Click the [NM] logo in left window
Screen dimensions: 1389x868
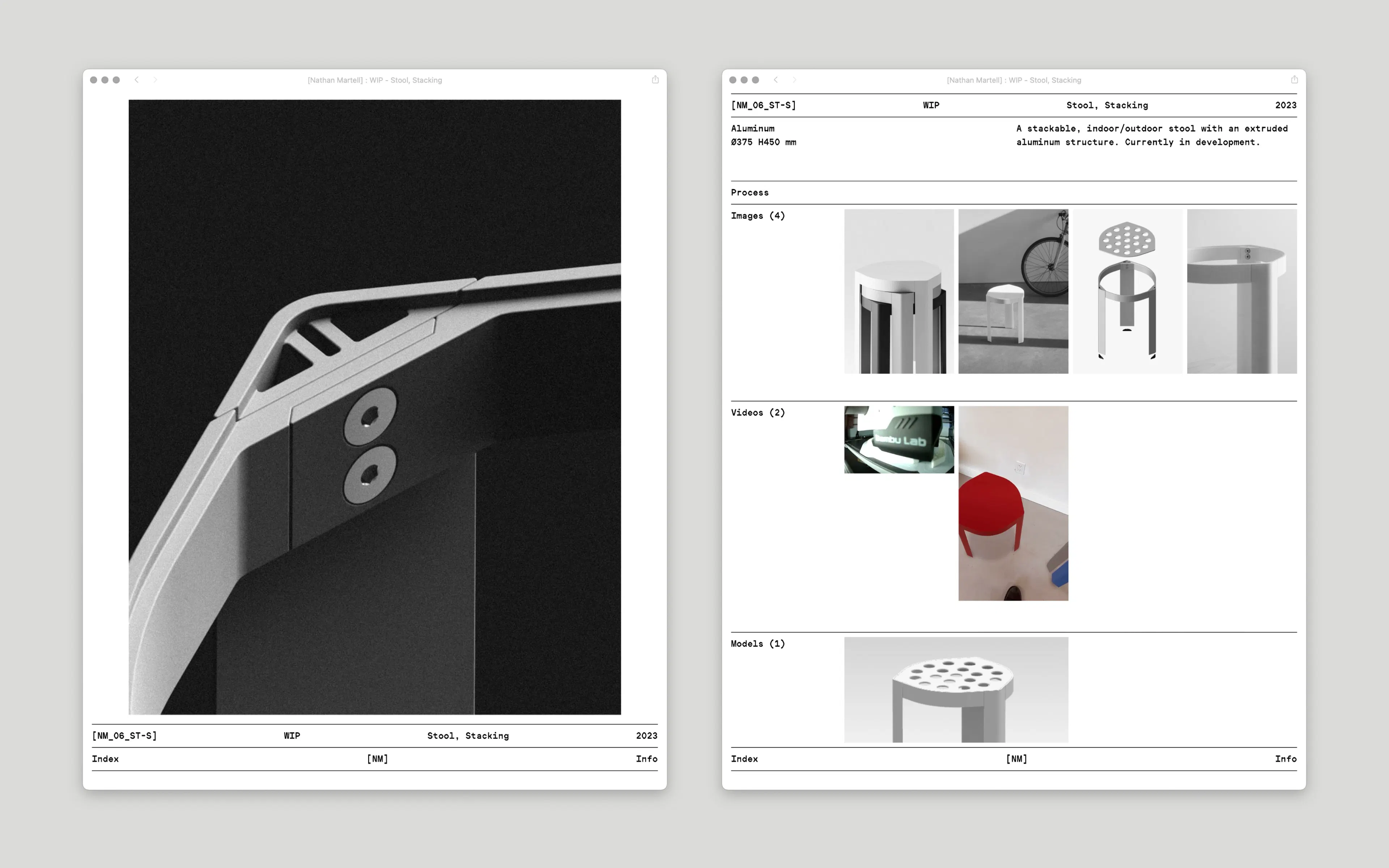377,758
